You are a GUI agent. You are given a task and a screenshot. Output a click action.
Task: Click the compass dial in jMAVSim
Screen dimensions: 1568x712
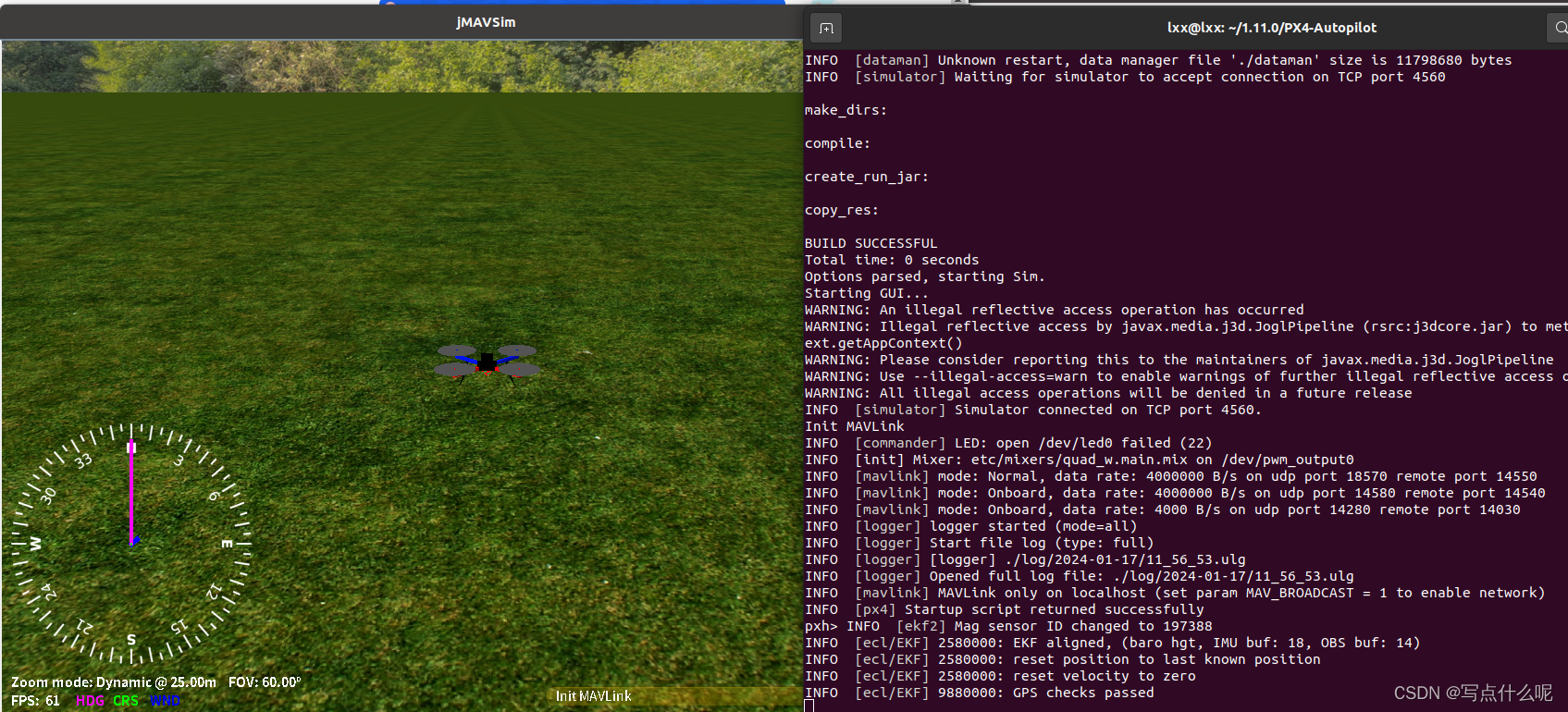pyautogui.click(x=131, y=543)
